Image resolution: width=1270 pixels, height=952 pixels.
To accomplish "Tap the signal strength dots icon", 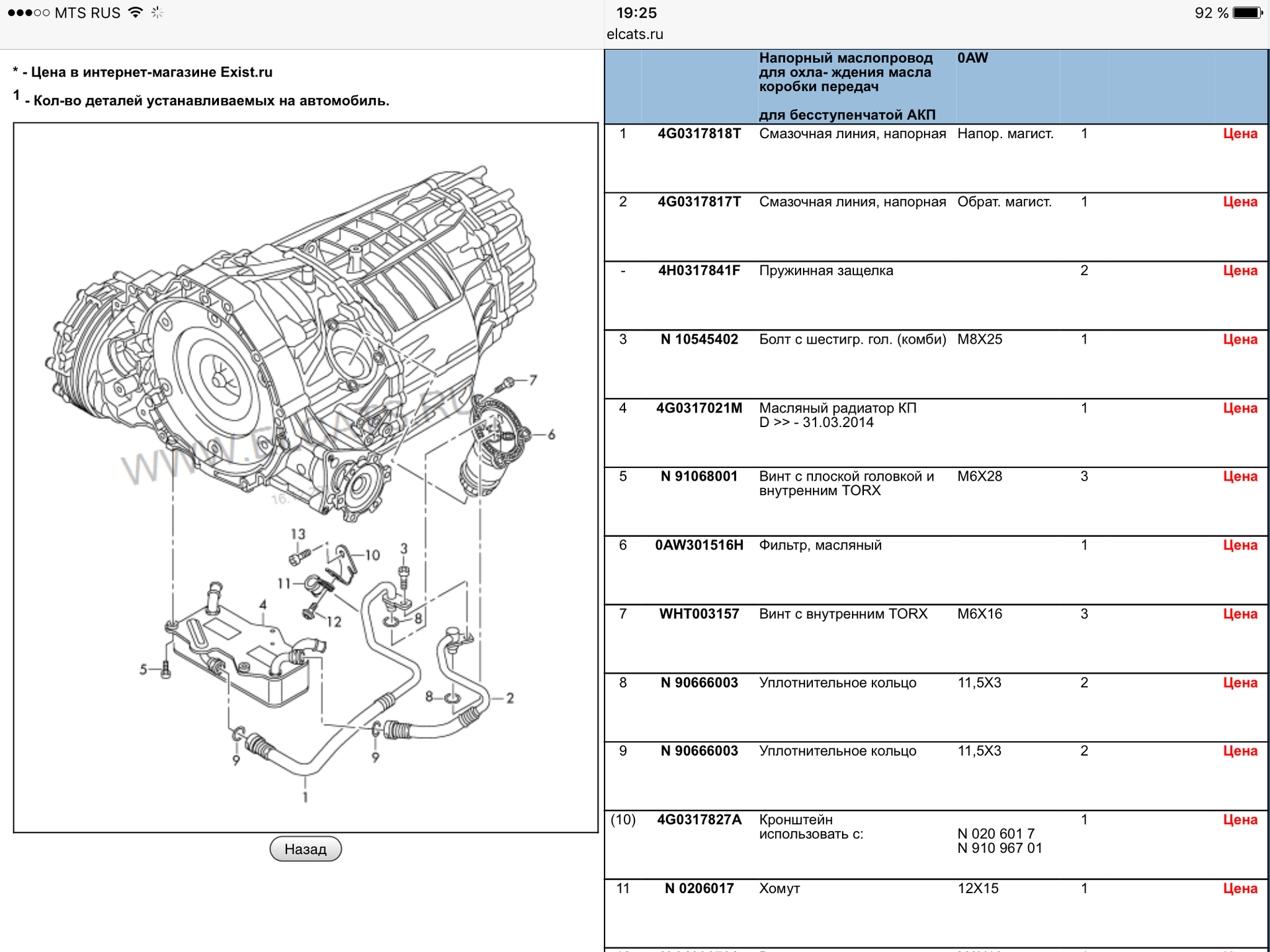I will tap(28, 13).
